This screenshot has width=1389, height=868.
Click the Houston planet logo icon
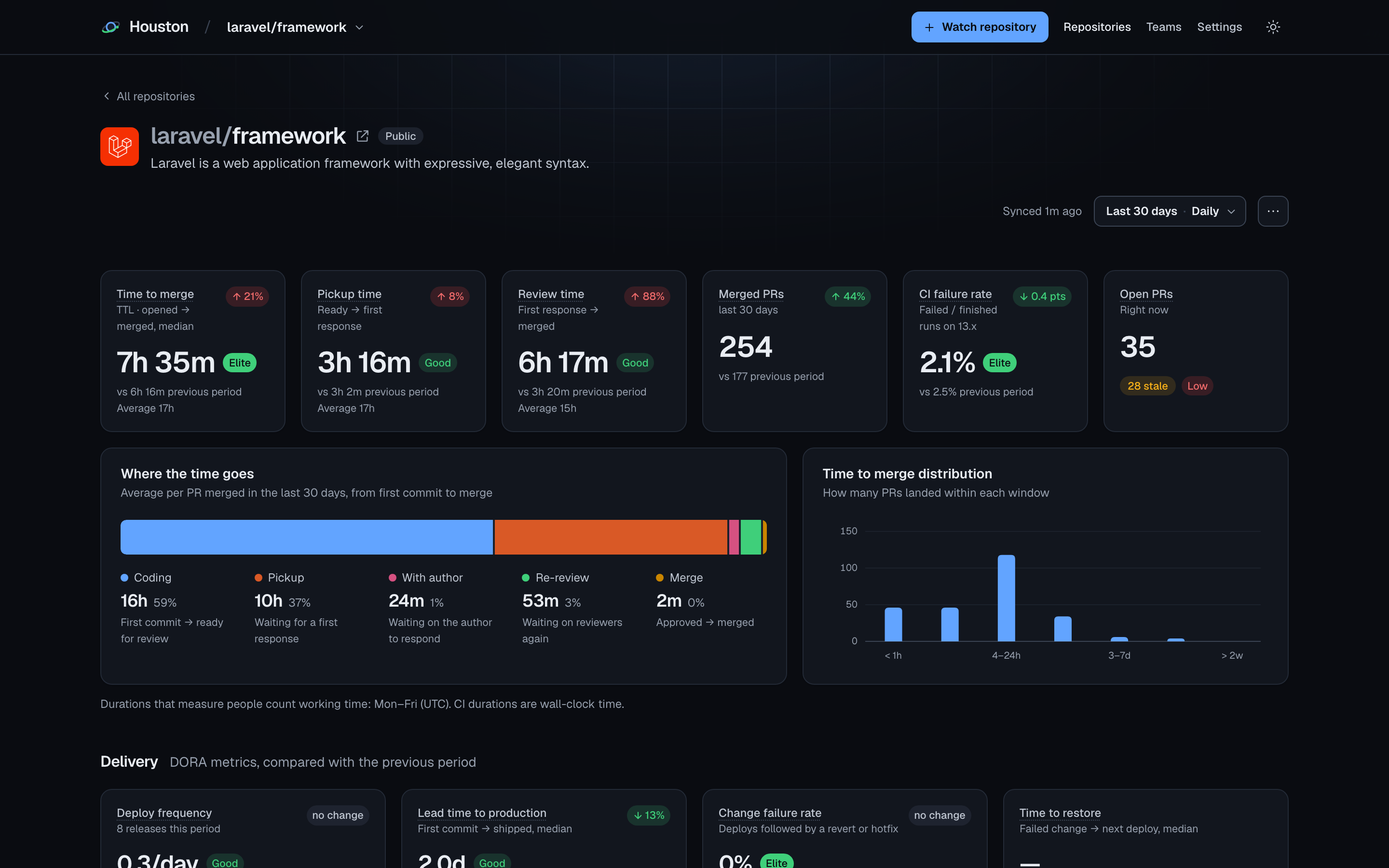click(111, 27)
